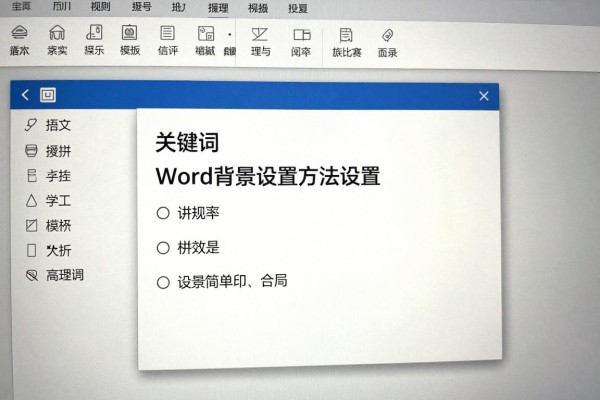The height and width of the screenshot is (400, 600).
Task: Open the first menu bar tab
Action: [21, 6]
